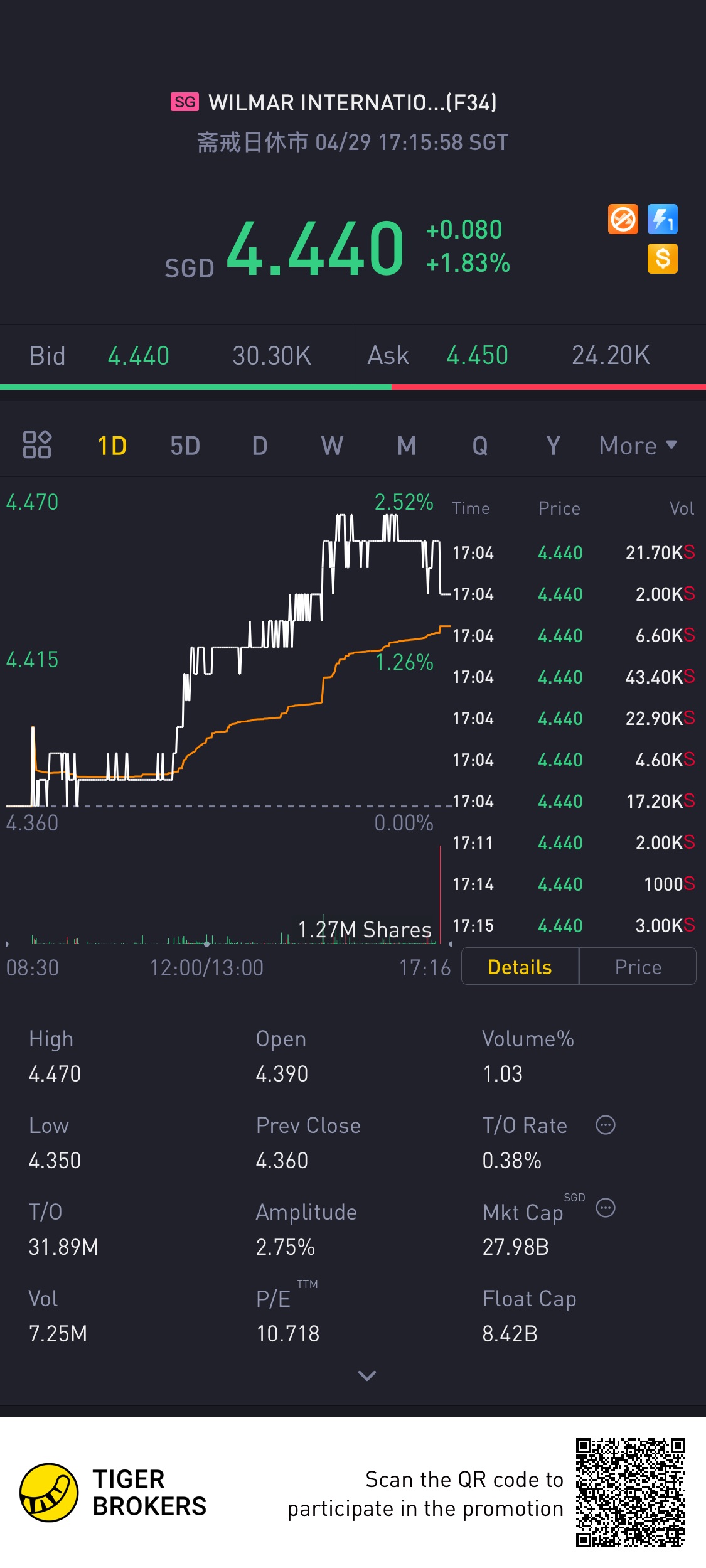Switch tick panel to Details

pos(520,967)
